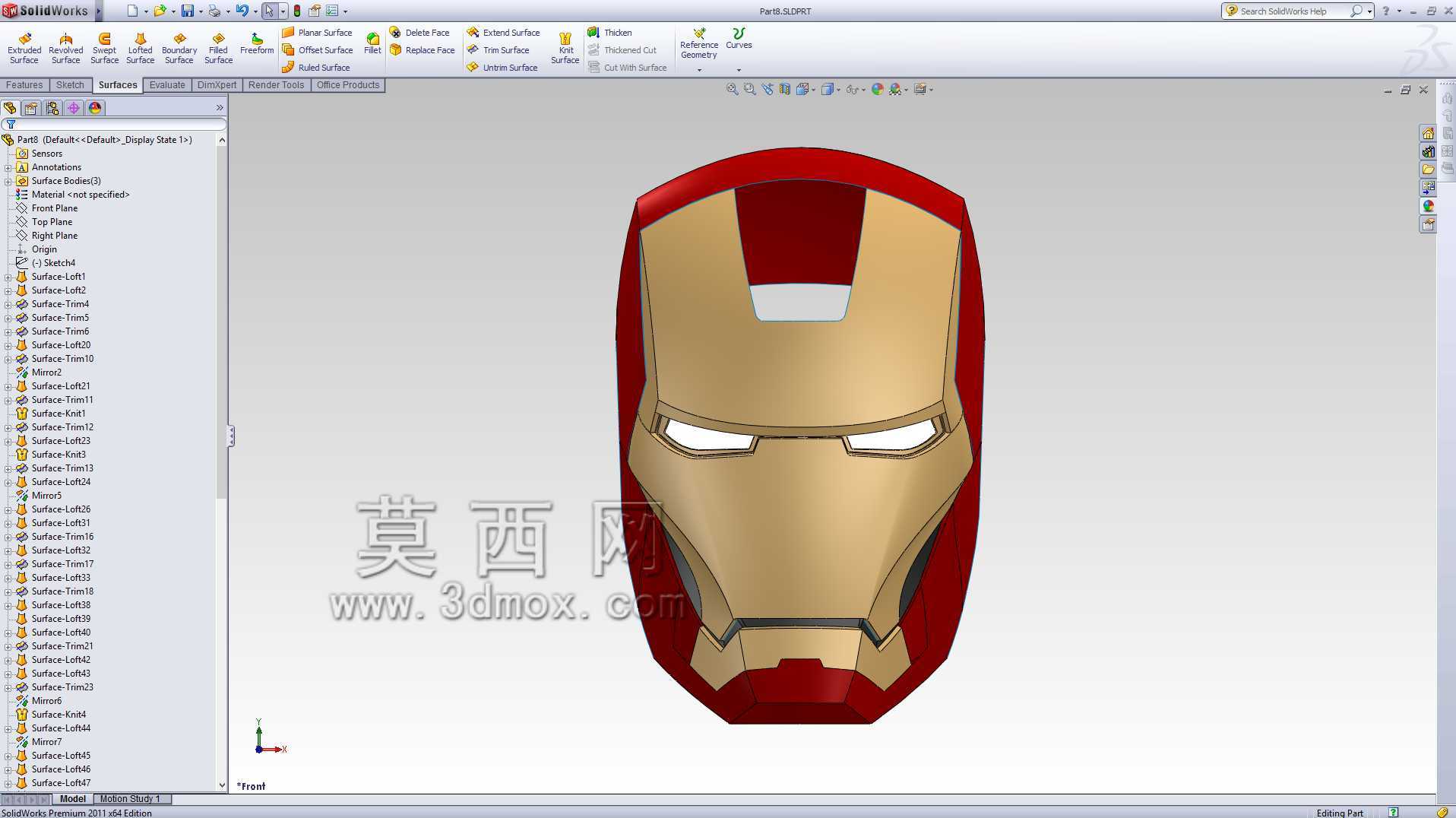Activate the Lofted Surface tool

(x=140, y=49)
